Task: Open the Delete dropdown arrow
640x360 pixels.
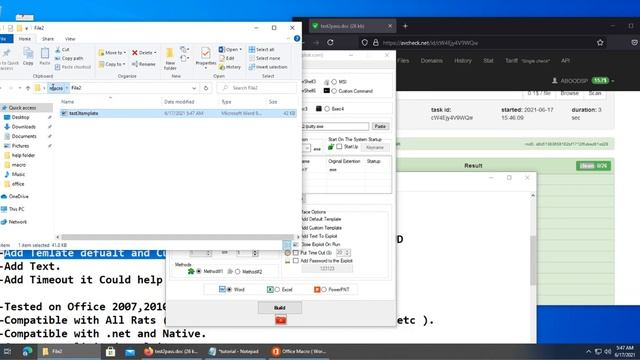Action: coord(155,53)
